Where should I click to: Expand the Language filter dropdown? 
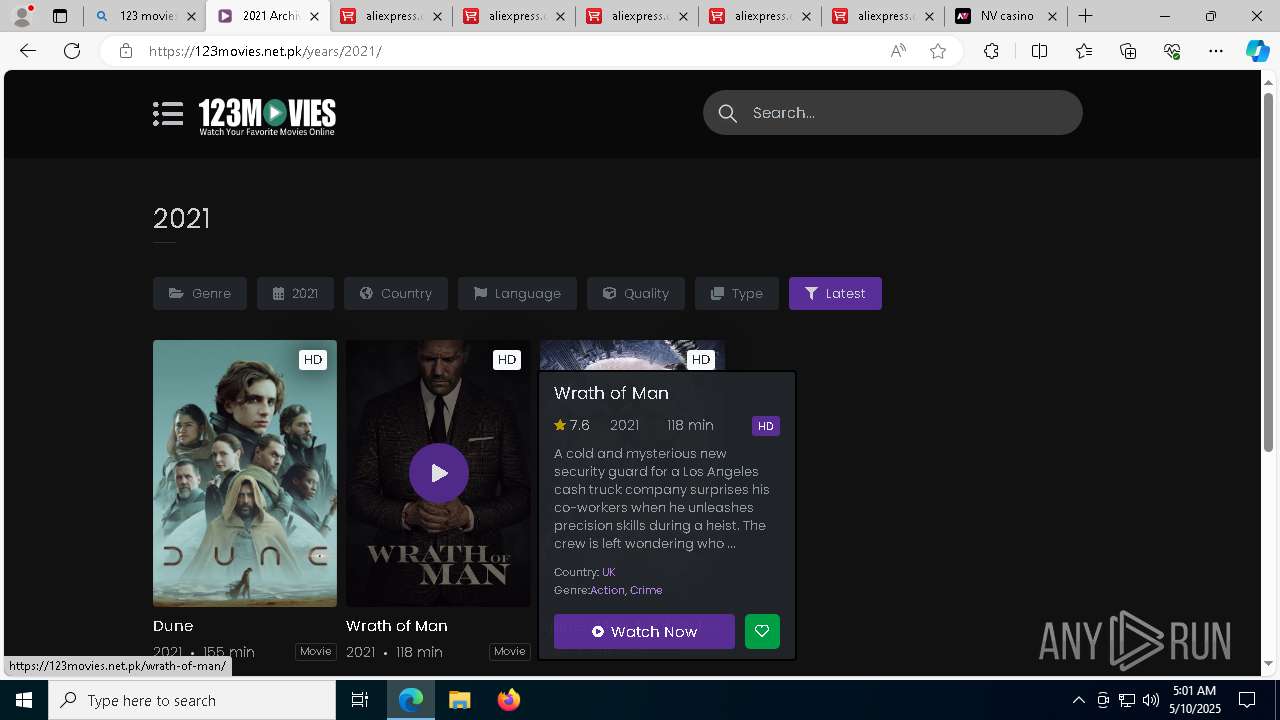coord(517,293)
